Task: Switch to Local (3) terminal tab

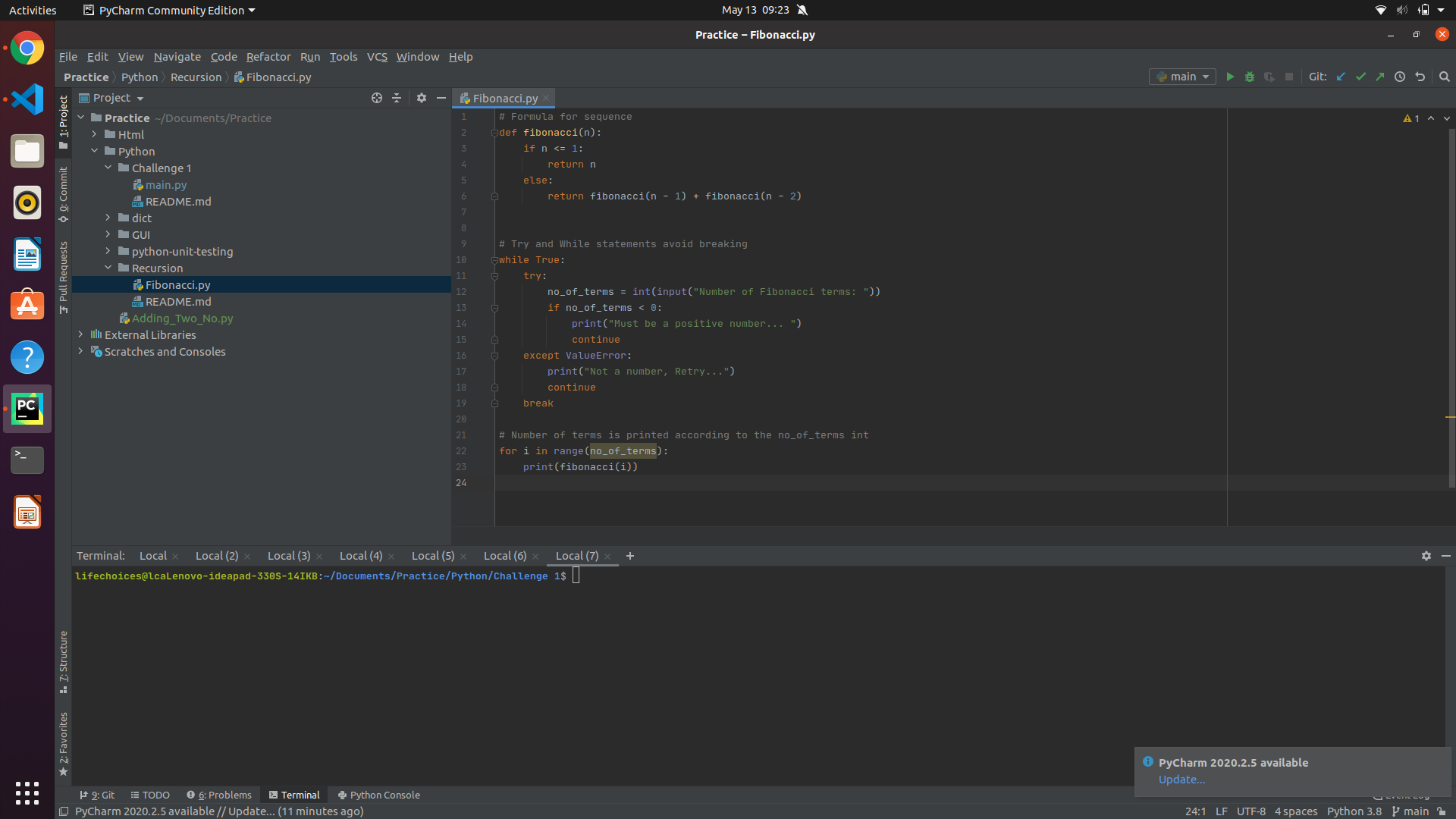Action: point(289,556)
